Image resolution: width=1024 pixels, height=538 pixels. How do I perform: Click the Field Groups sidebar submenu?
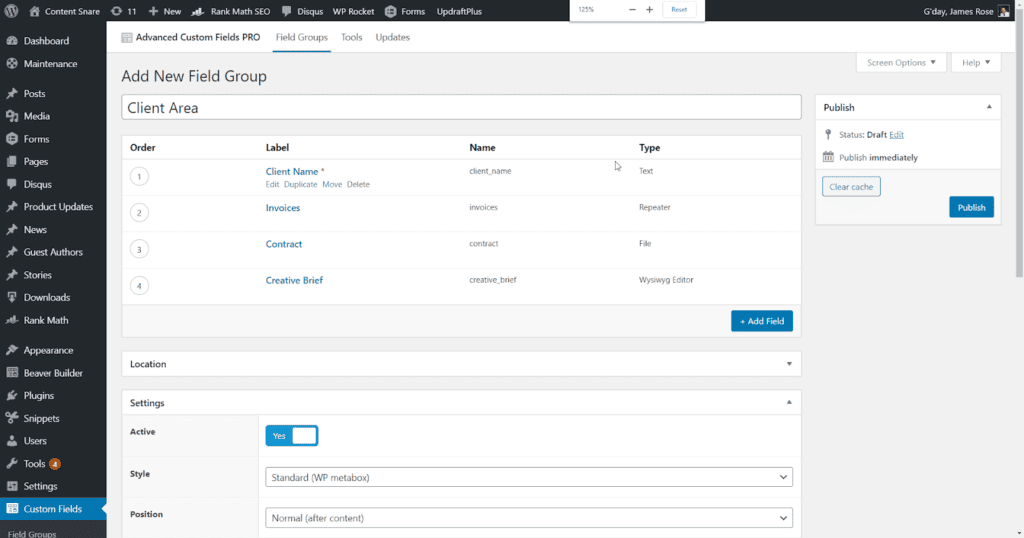click(32, 533)
